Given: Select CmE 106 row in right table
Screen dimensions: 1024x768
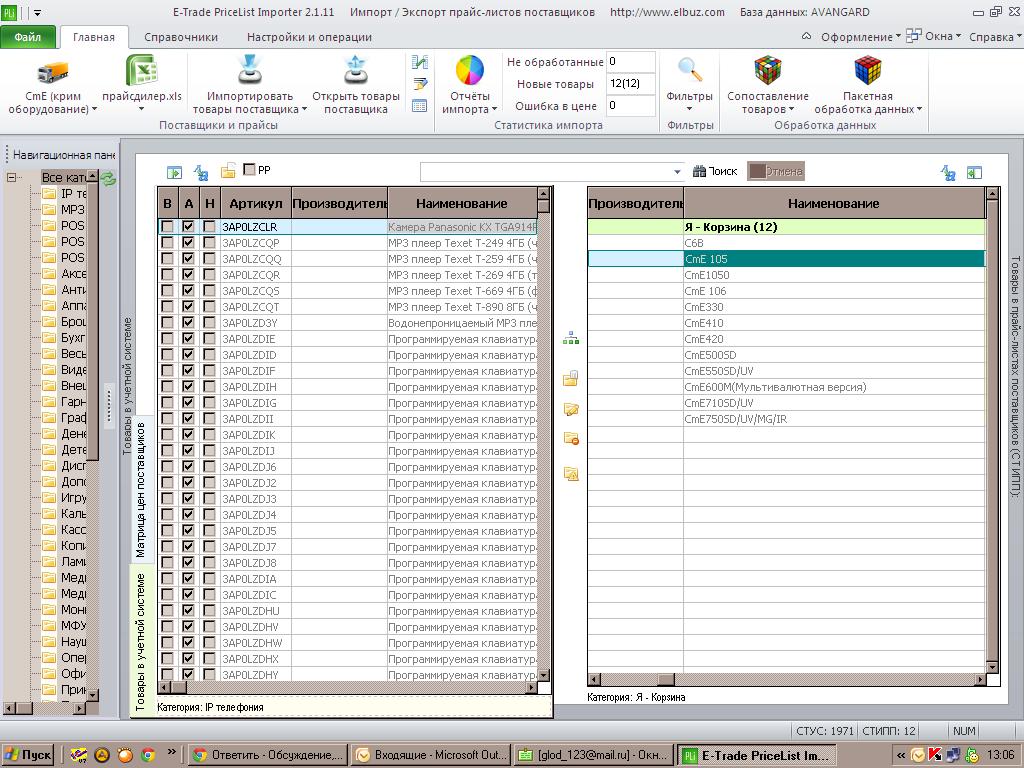Looking at the screenshot, I should [786, 291].
